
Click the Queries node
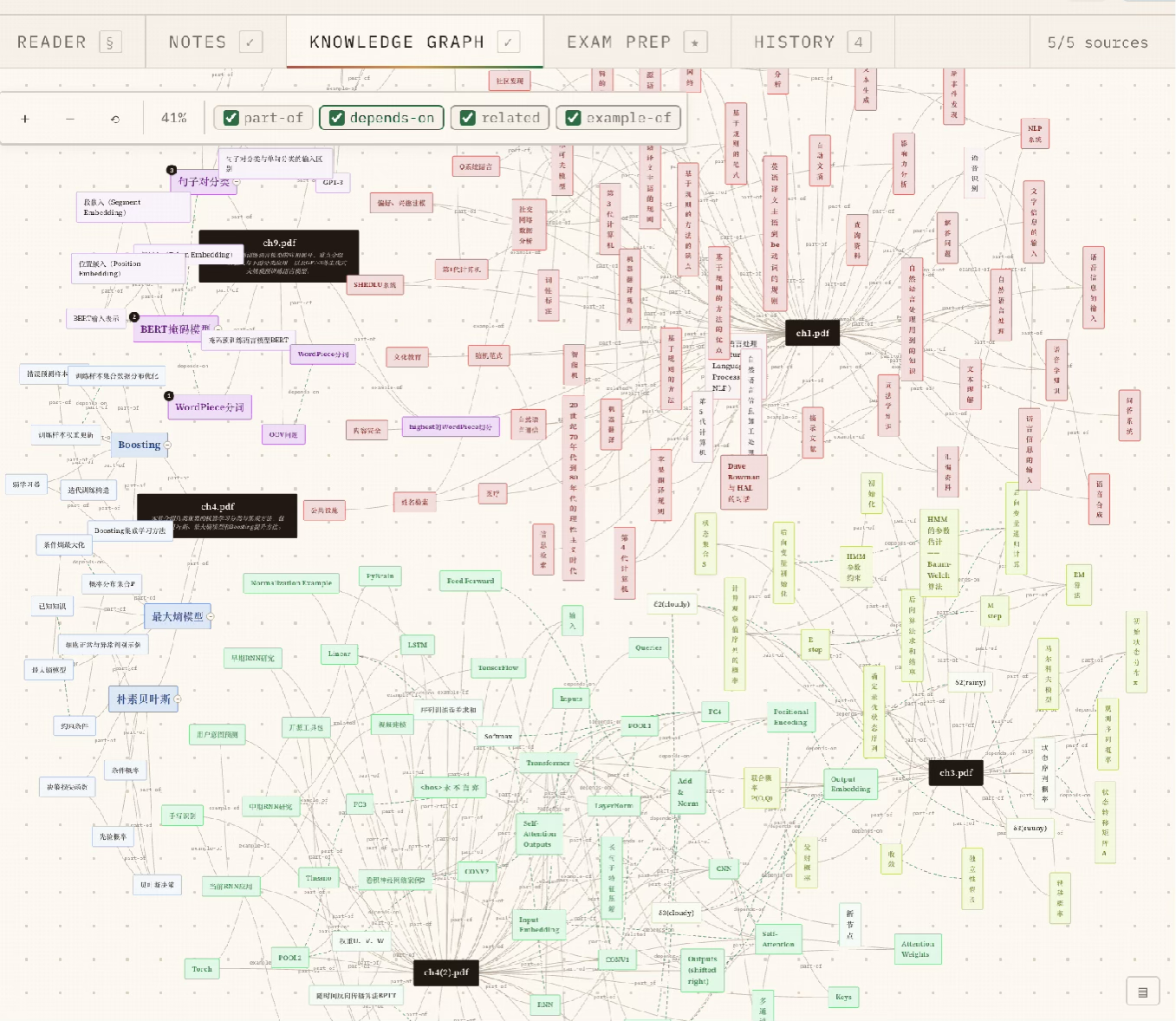click(x=648, y=647)
